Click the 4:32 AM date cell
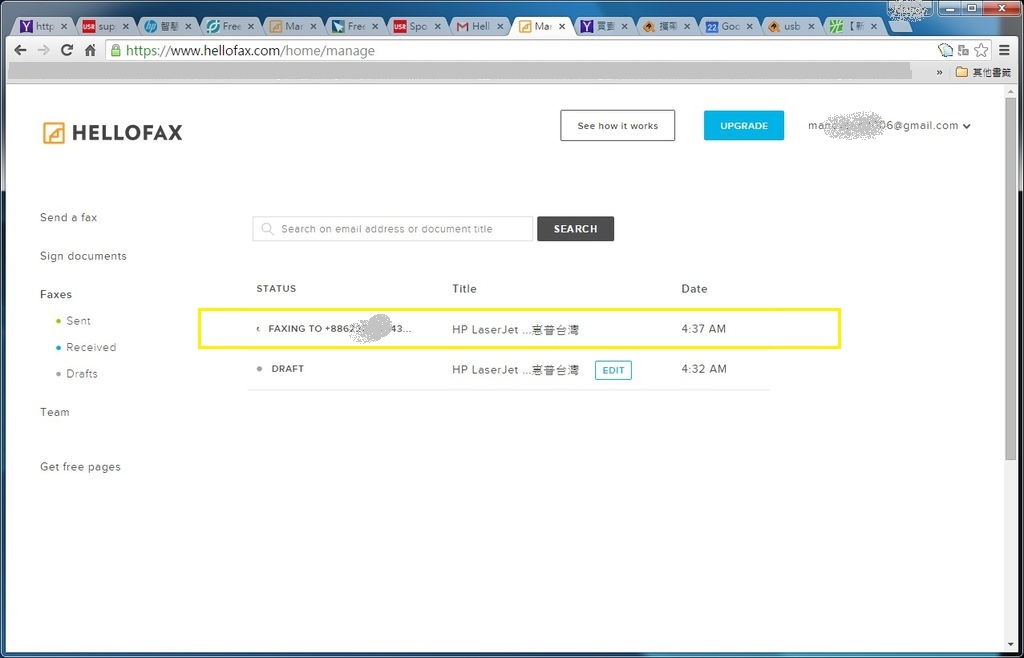 [703, 369]
